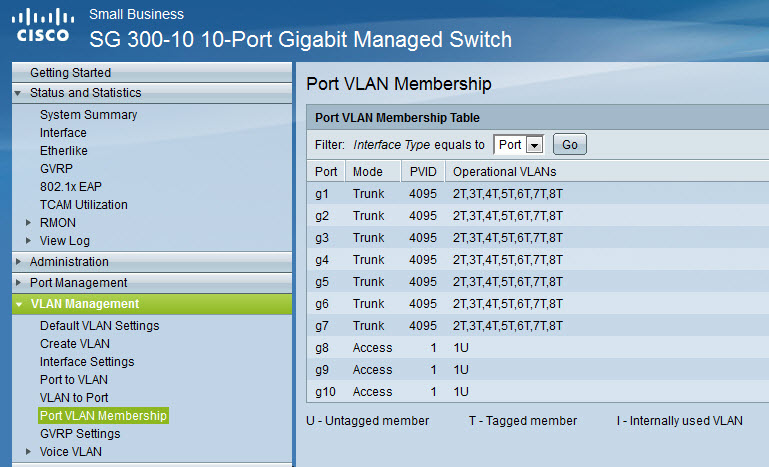Click the Cisco logo
769x467 pixels.
(43, 25)
